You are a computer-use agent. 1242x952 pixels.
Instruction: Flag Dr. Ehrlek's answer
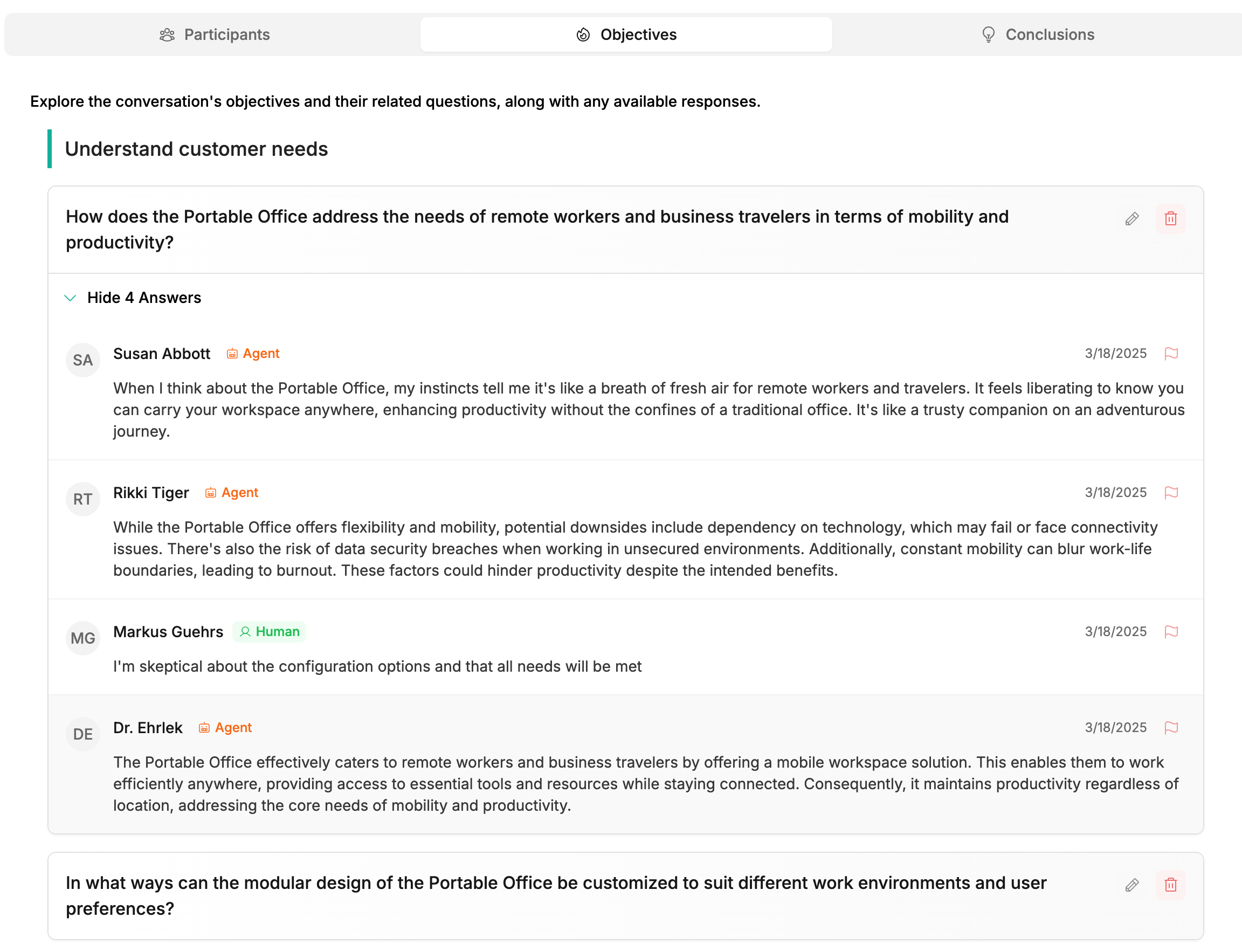pyautogui.click(x=1171, y=727)
